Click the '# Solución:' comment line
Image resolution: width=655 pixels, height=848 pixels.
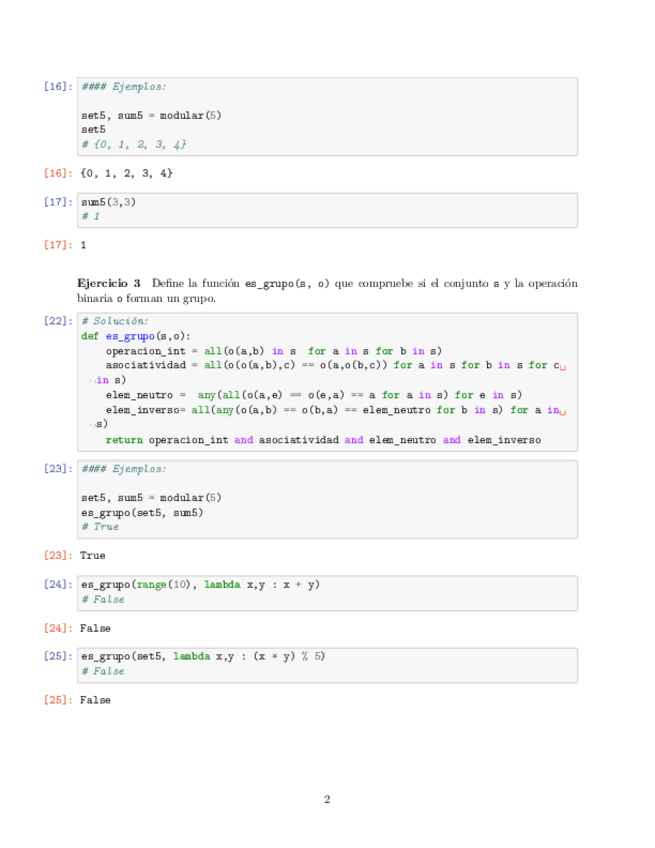115,322
